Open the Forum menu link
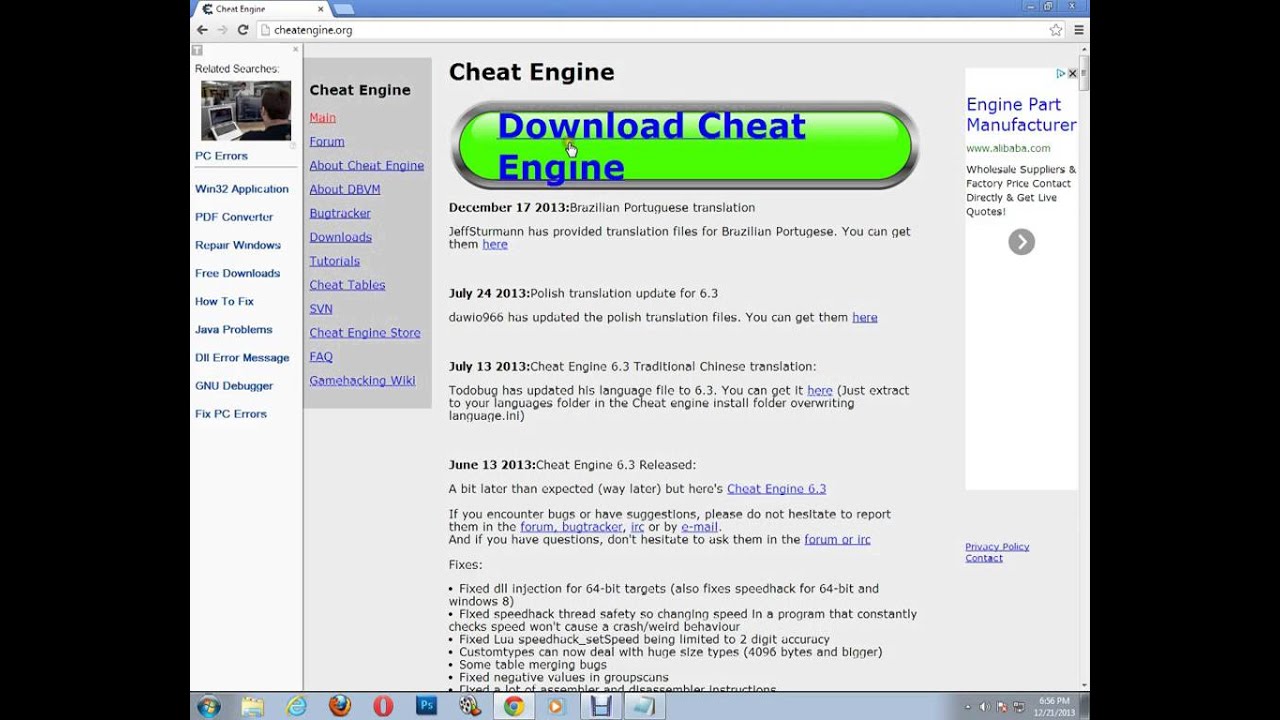The height and width of the screenshot is (720, 1280). click(327, 142)
